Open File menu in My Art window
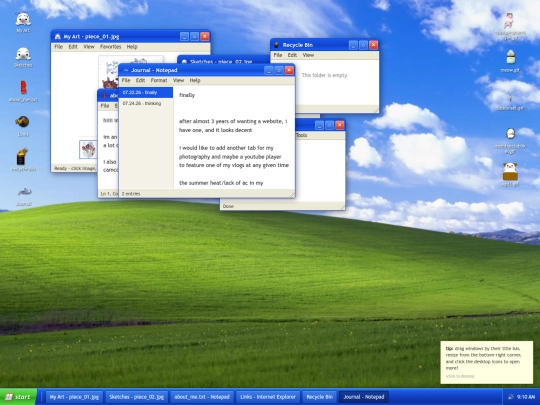The image size is (540, 405). [x=59, y=46]
